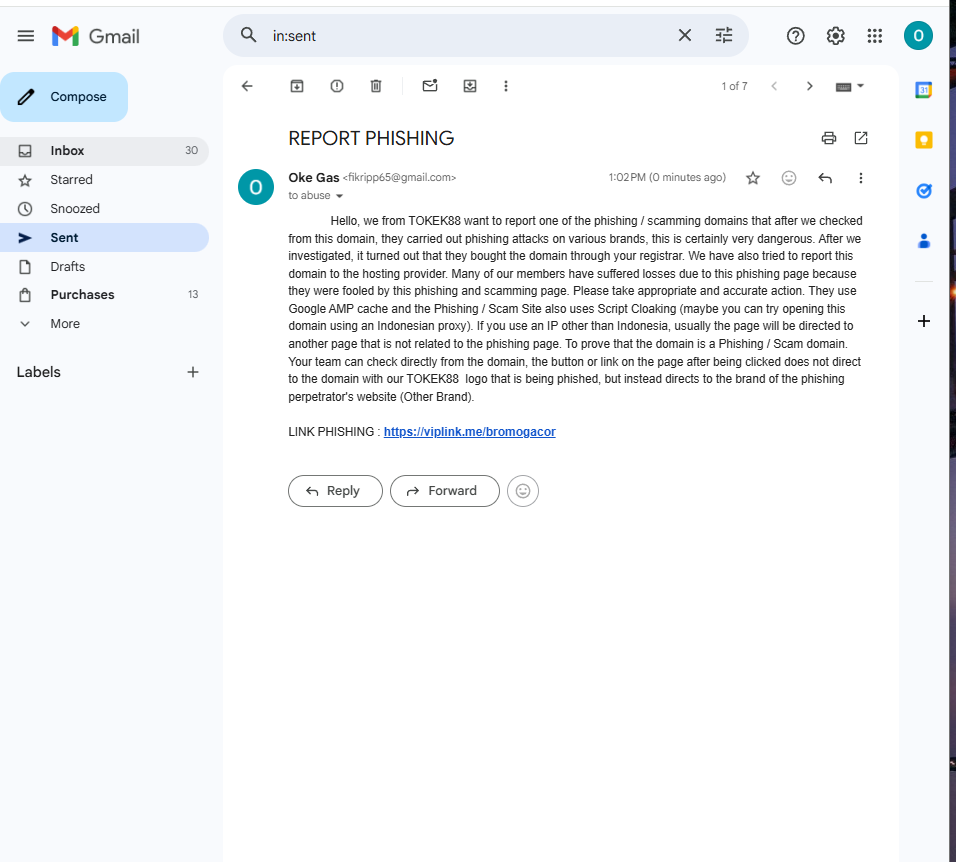Image resolution: width=956 pixels, height=862 pixels.
Task: Show search options filter icon
Action: coord(724,35)
